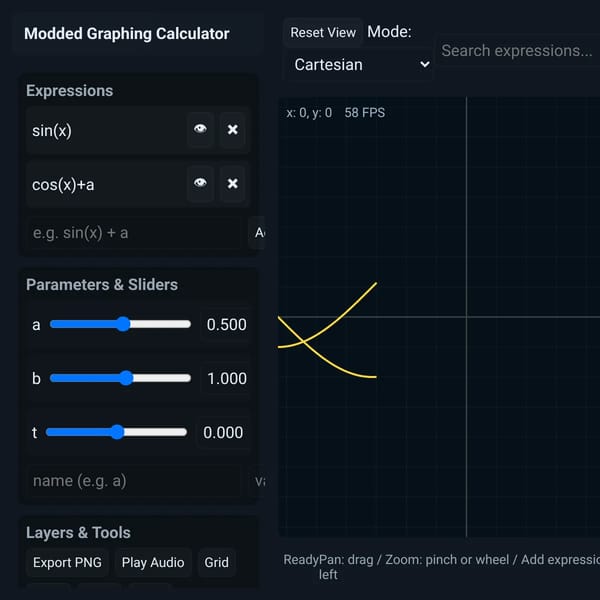Screen dimensions: 600x600
Task: Click the Add expression button
Action: (257, 233)
